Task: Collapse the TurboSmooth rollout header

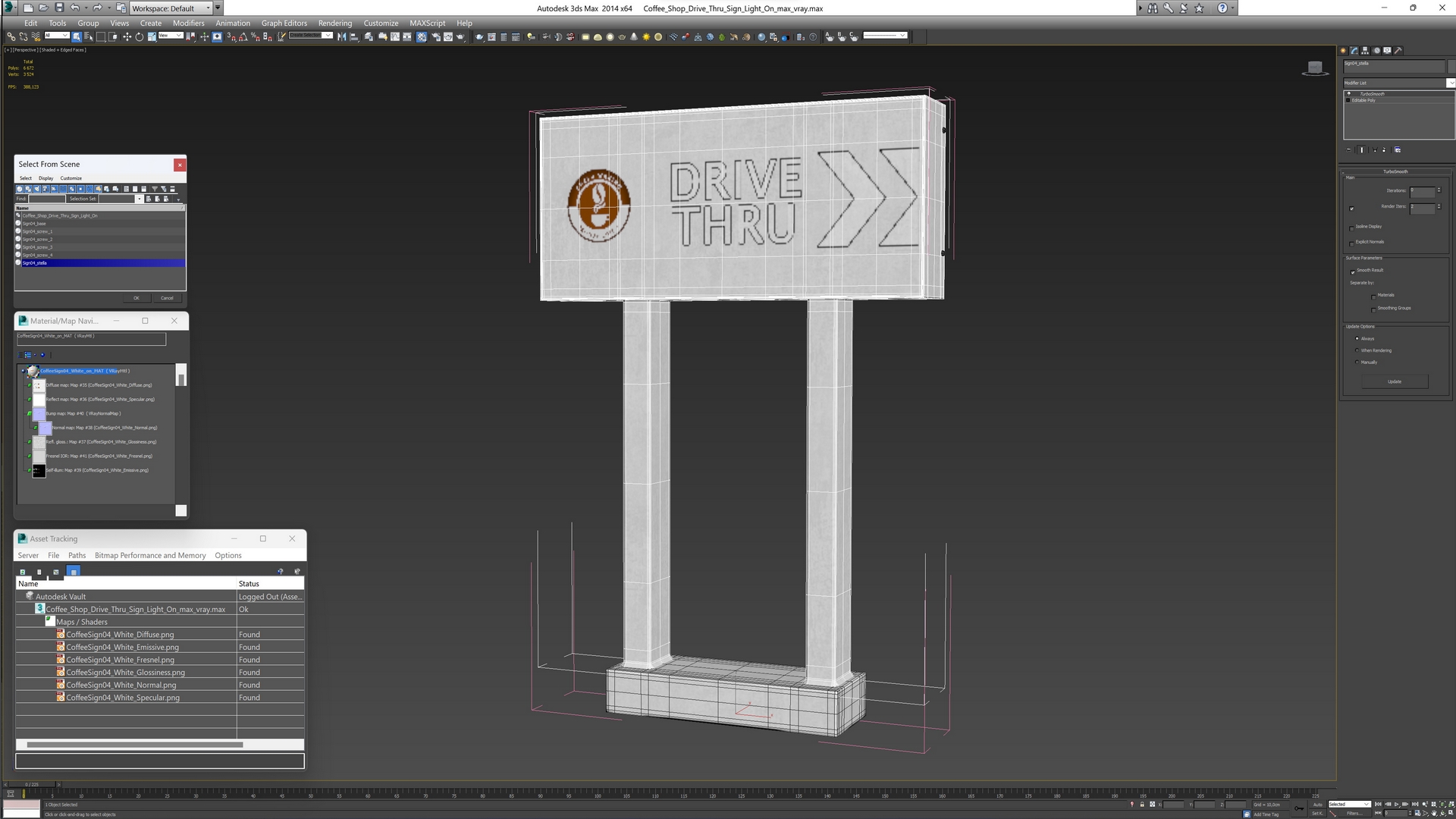Action: click(x=1395, y=171)
